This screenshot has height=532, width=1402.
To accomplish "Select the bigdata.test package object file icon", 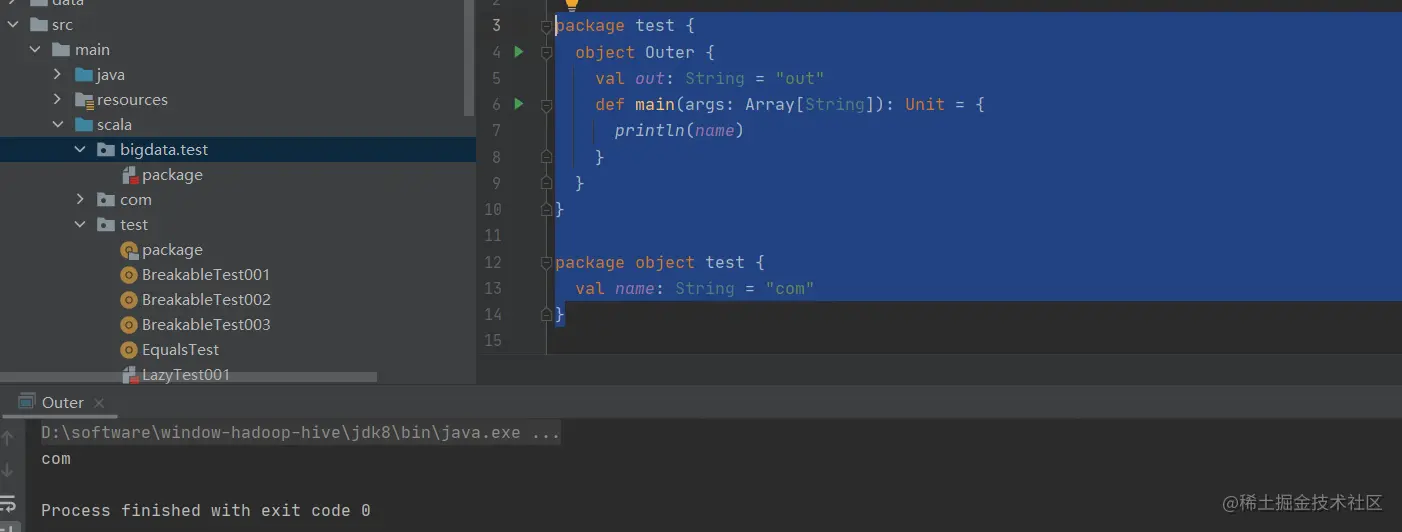I will (129, 175).
